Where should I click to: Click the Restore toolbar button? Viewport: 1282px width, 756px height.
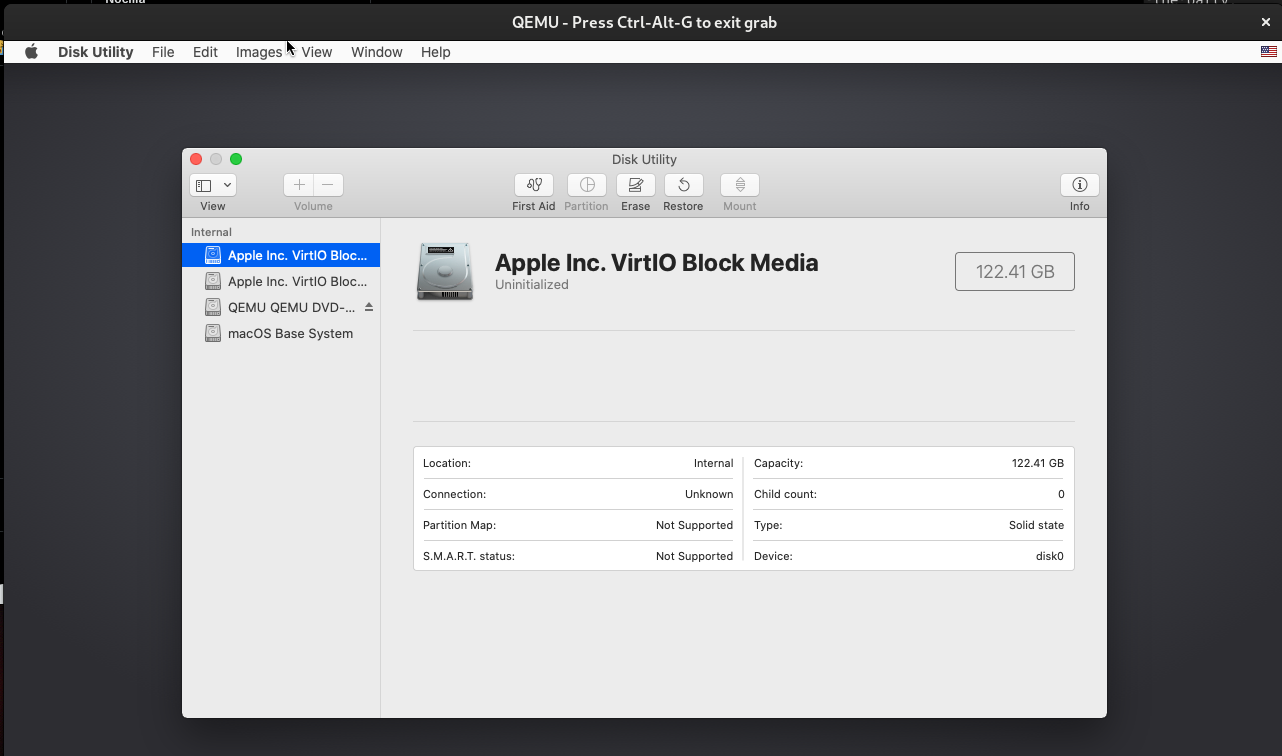684,185
